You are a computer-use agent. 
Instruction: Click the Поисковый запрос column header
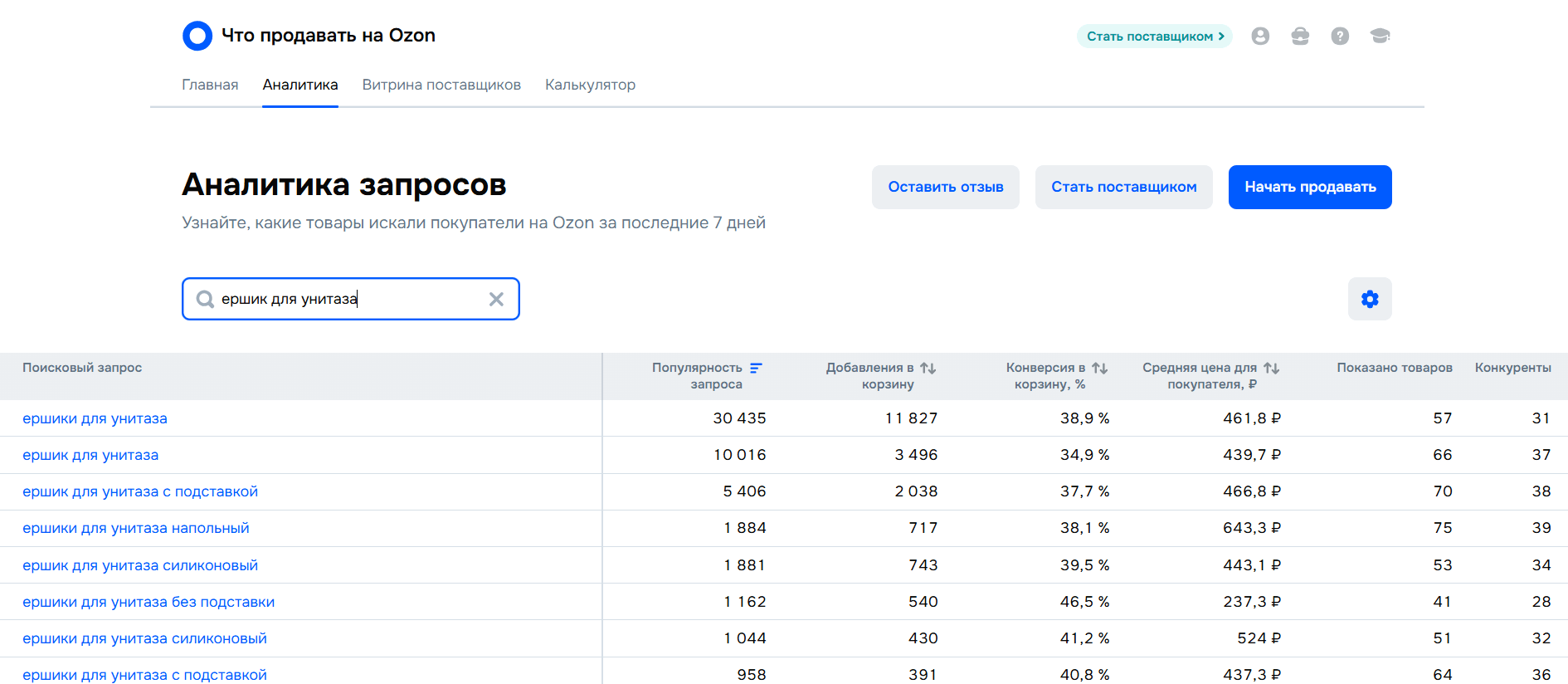click(x=82, y=368)
